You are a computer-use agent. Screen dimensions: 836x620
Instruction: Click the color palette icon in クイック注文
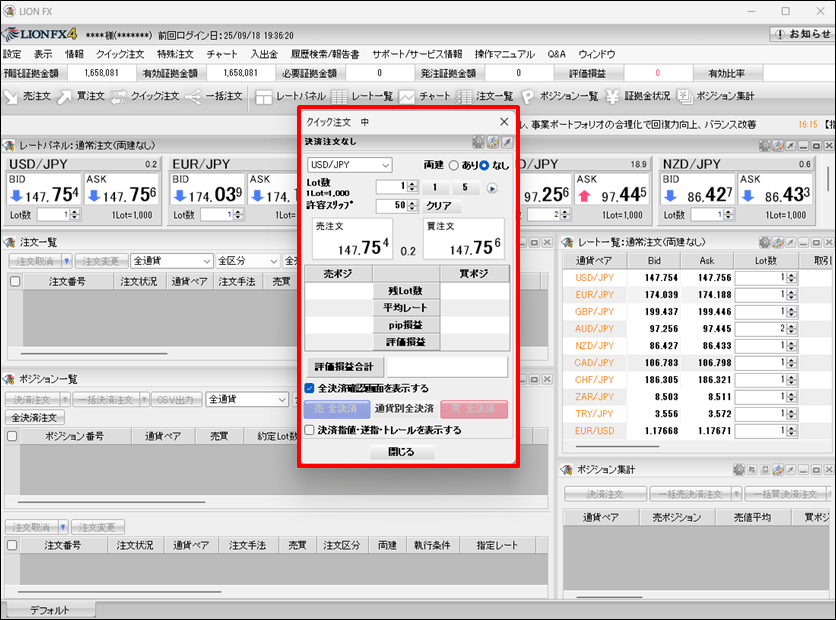(x=492, y=143)
